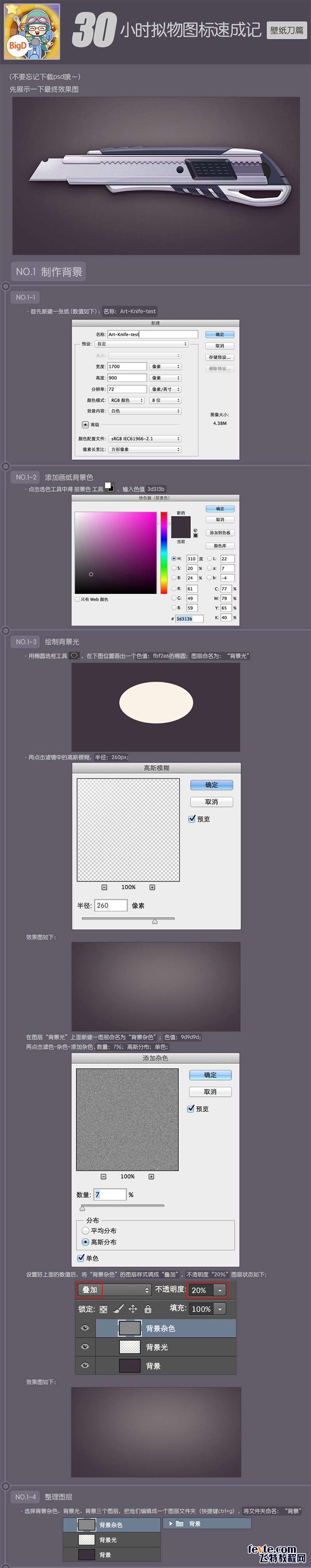Enable the 只有 Web 颜色 checkbox
Screen dimensions: 311x1568
coord(77,600)
